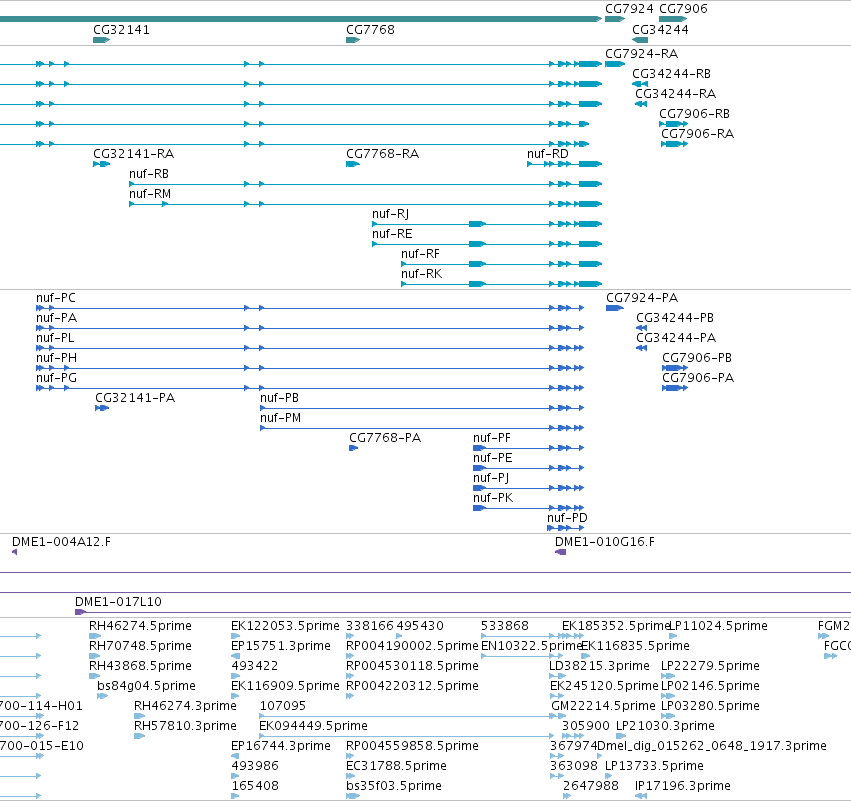Viewport: 851px width, 801px height.
Task: Select the CG7906-RA transcript glyph
Action: [675, 144]
